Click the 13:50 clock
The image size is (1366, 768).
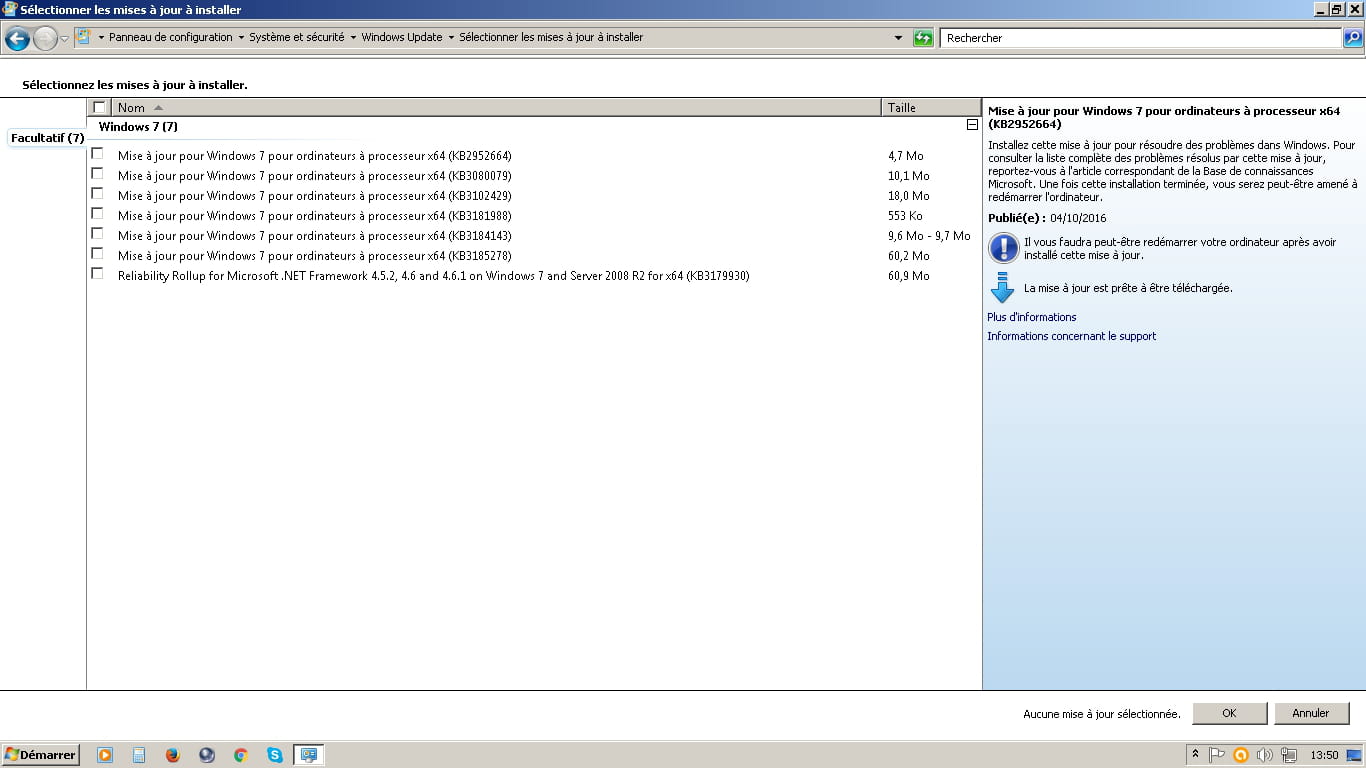coord(1324,755)
